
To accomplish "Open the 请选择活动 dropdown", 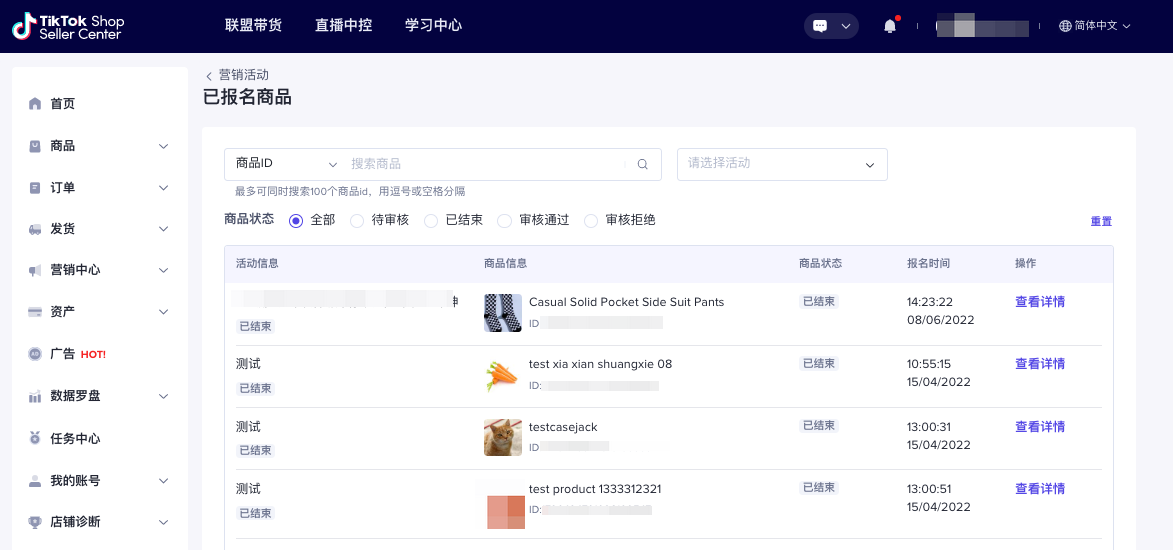I will coord(782,164).
